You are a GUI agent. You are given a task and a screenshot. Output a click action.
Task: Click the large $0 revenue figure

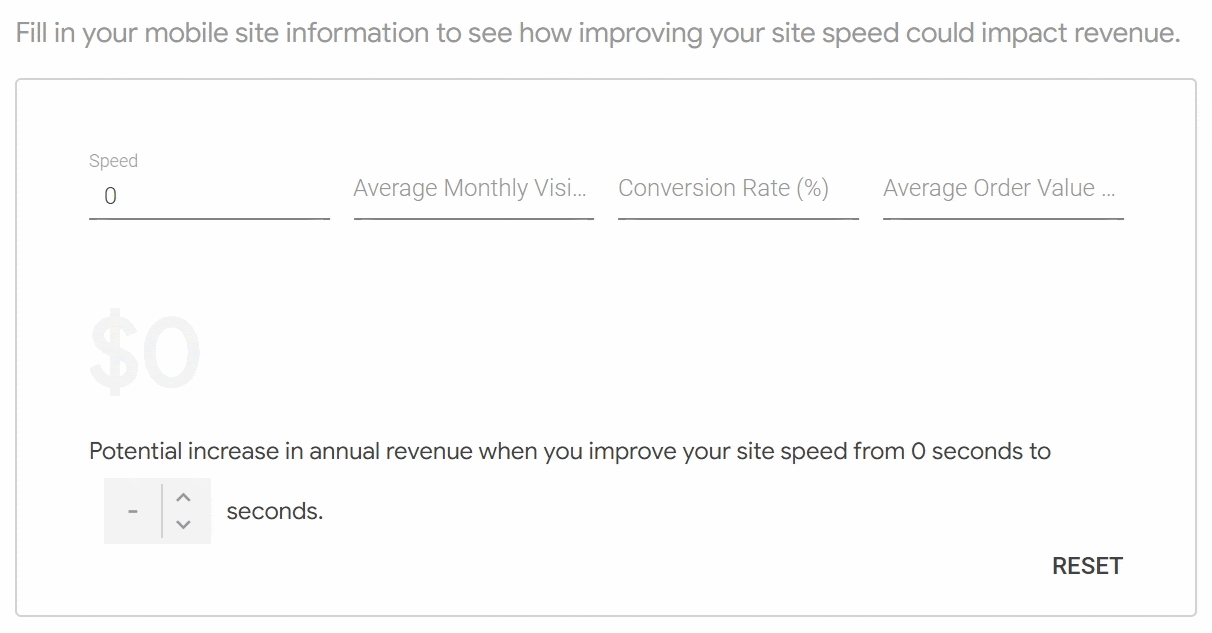(145, 355)
